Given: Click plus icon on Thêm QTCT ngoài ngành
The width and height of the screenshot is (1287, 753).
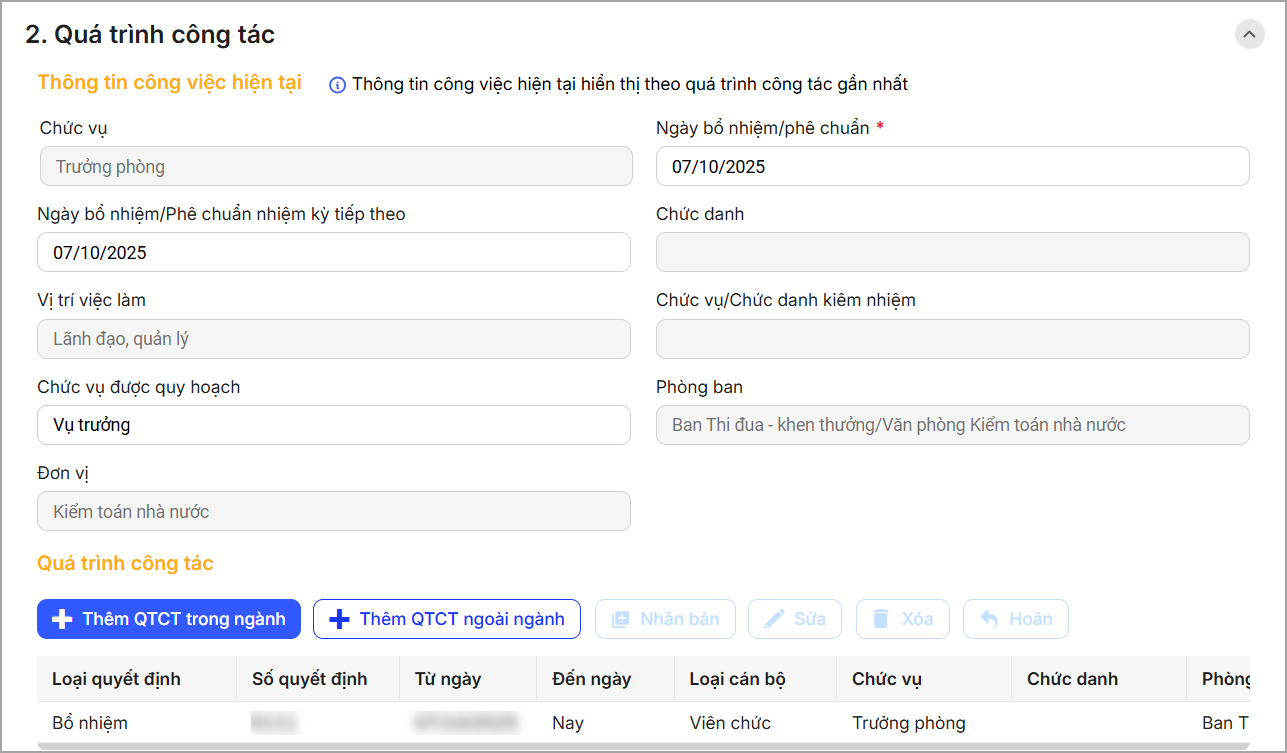Looking at the screenshot, I should [x=339, y=619].
